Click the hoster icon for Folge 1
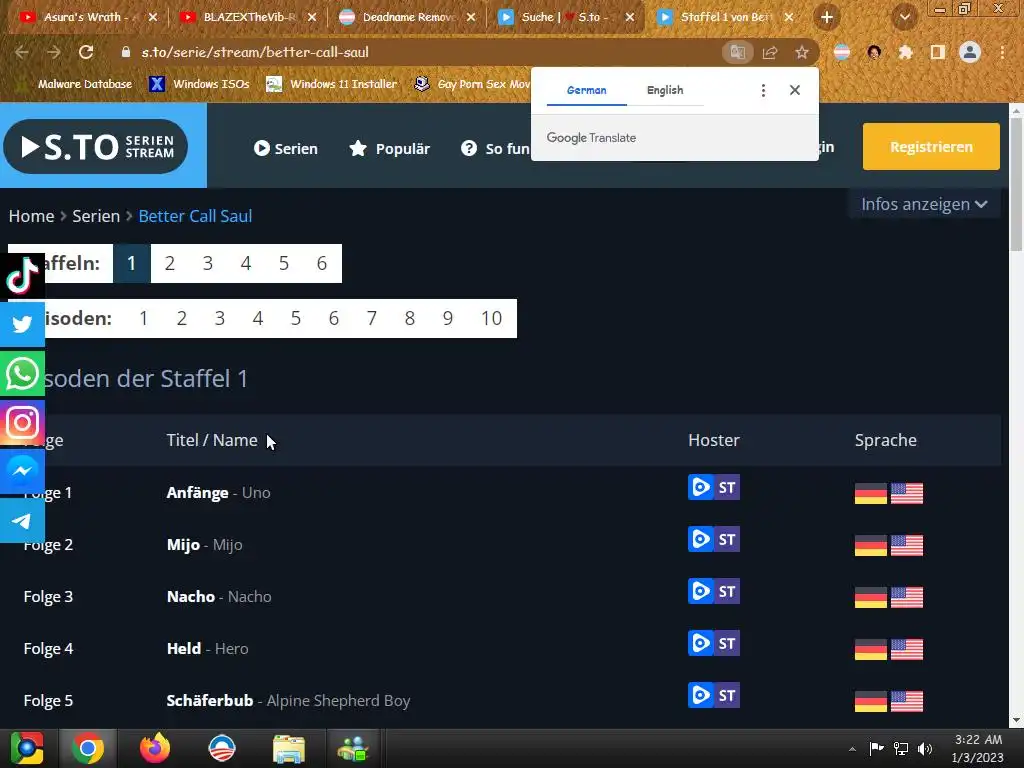The height and width of the screenshot is (768, 1024). point(701,487)
